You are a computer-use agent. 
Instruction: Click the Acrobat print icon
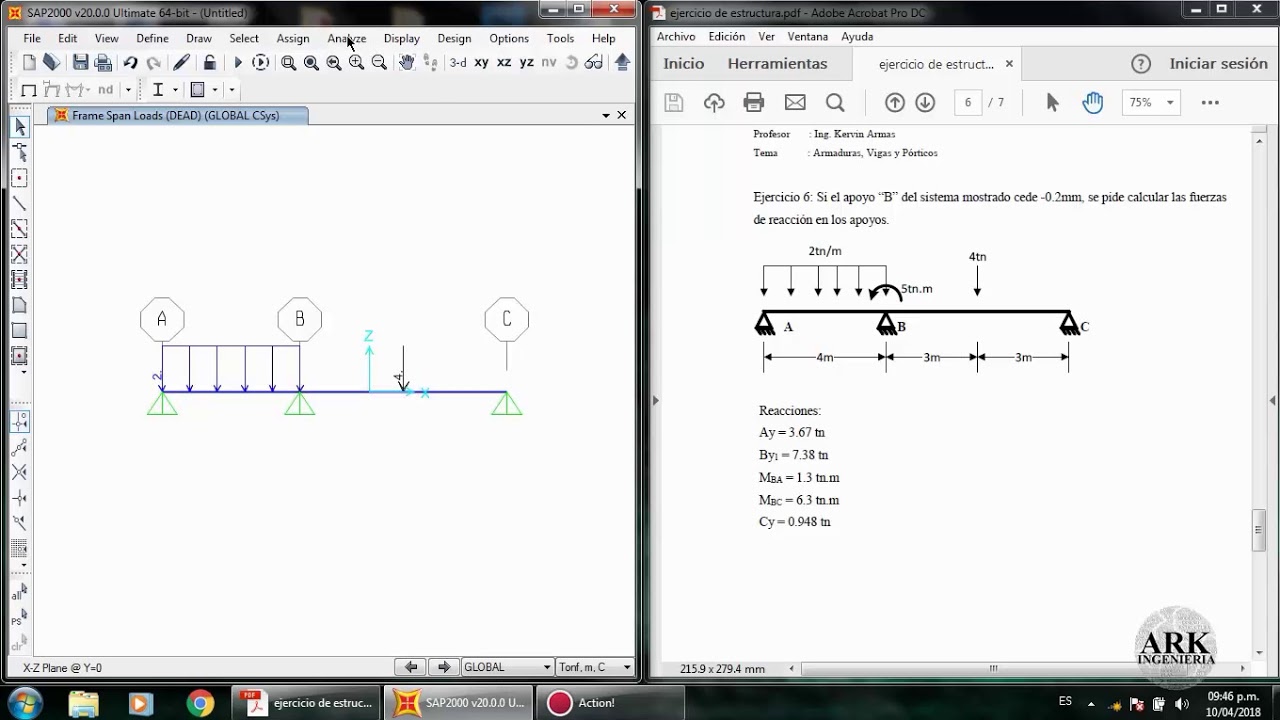point(754,102)
